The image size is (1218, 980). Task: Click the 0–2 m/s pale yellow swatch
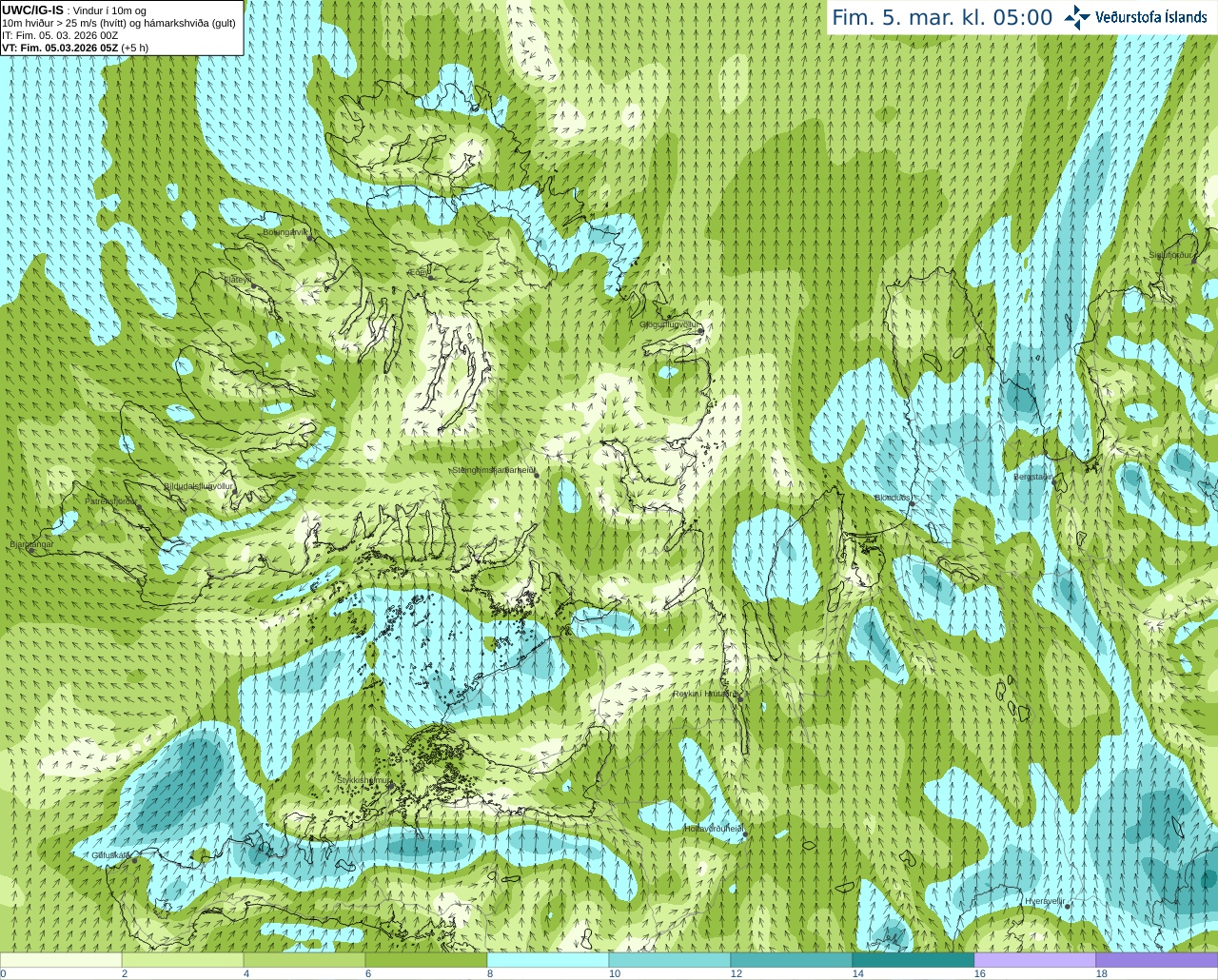pyautogui.click(x=61, y=960)
